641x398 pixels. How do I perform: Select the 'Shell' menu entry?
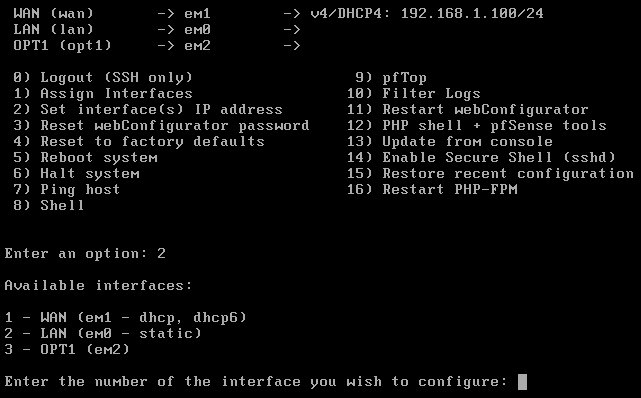point(49,205)
